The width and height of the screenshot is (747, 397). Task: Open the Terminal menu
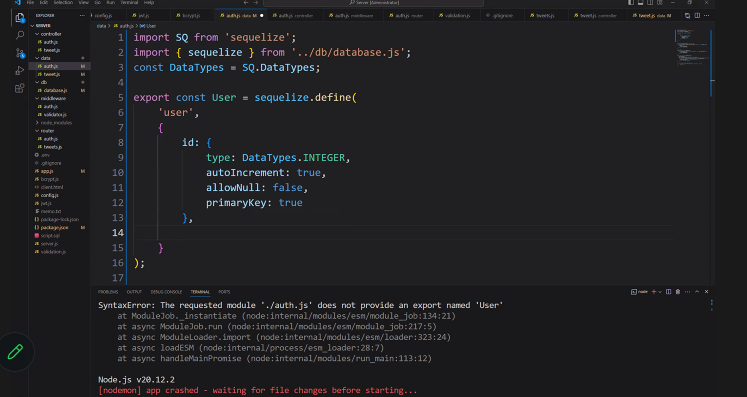(129, 2)
